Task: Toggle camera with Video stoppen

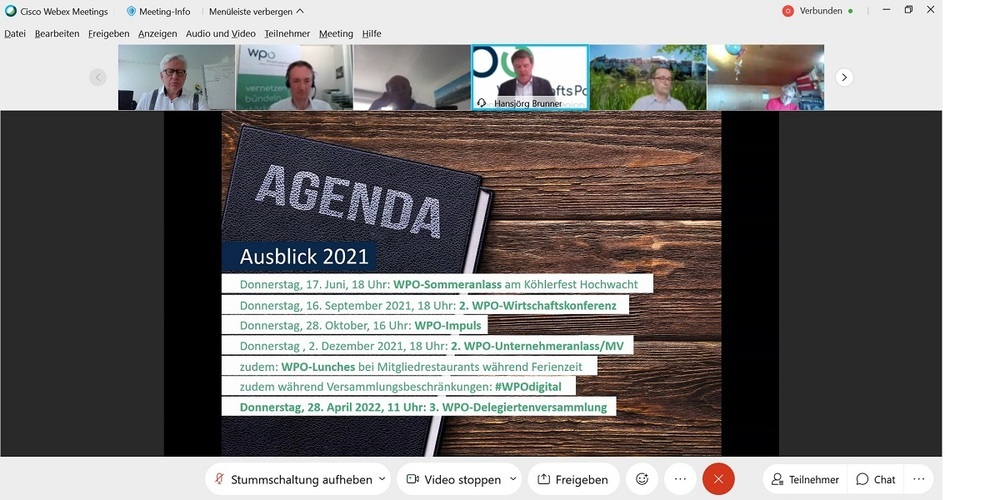Action: click(452, 479)
